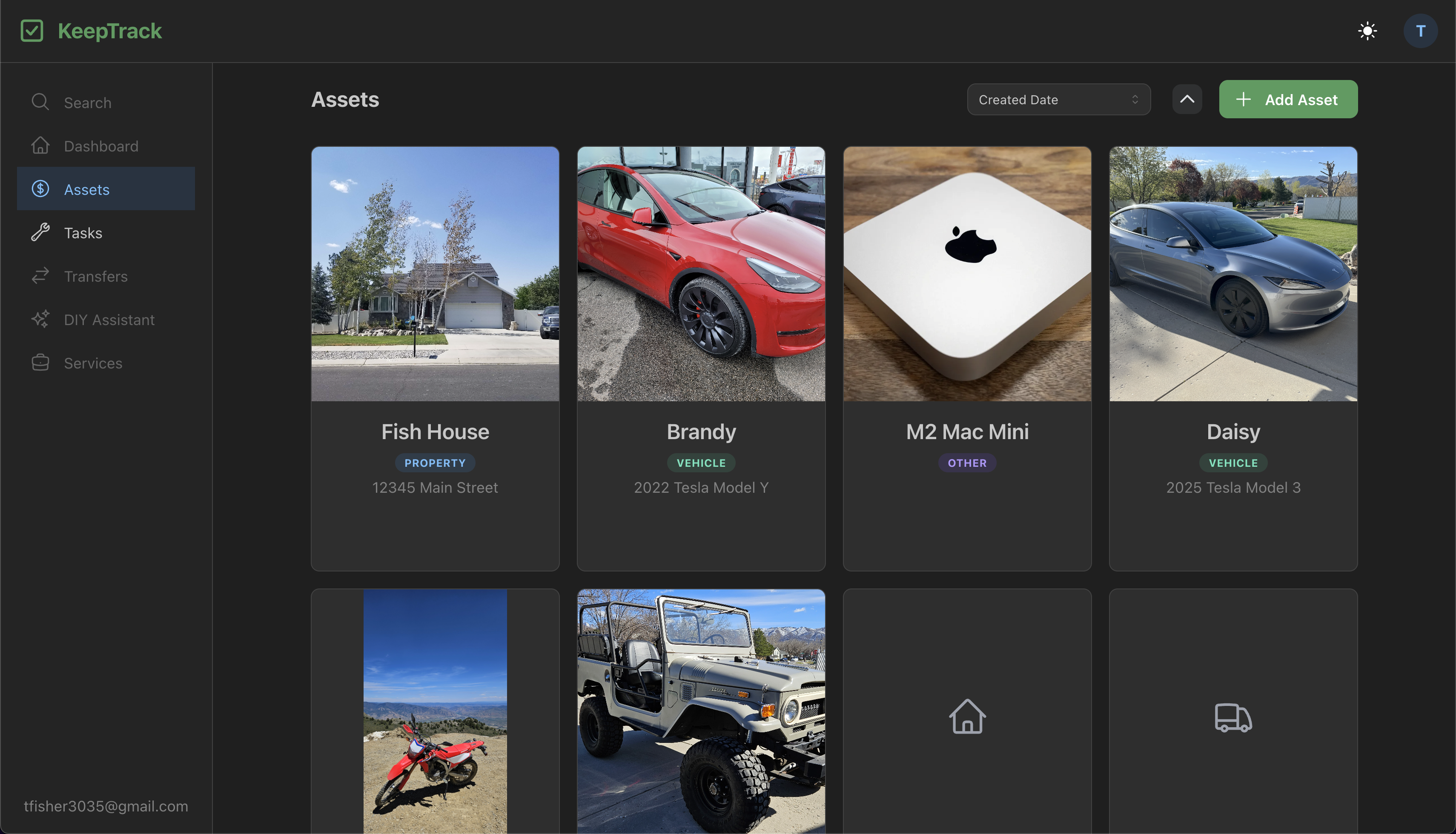Open the Assets dollar-sign icon
1456x834 pixels.
40,189
